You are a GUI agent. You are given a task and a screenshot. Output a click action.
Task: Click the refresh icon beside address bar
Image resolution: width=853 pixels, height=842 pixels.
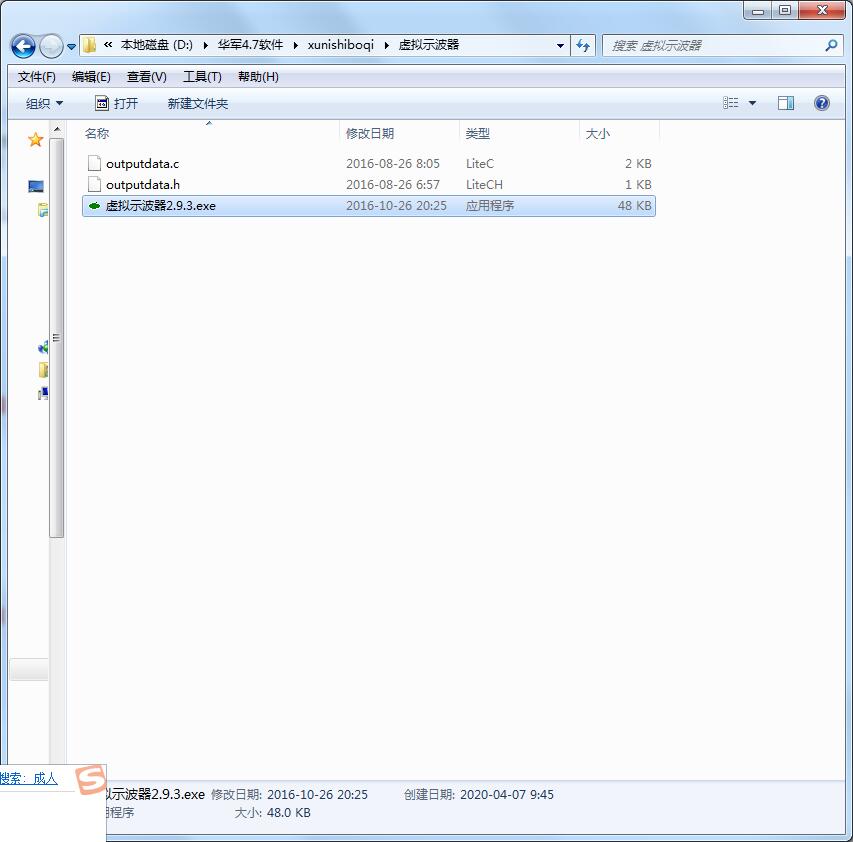(x=584, y=46)
